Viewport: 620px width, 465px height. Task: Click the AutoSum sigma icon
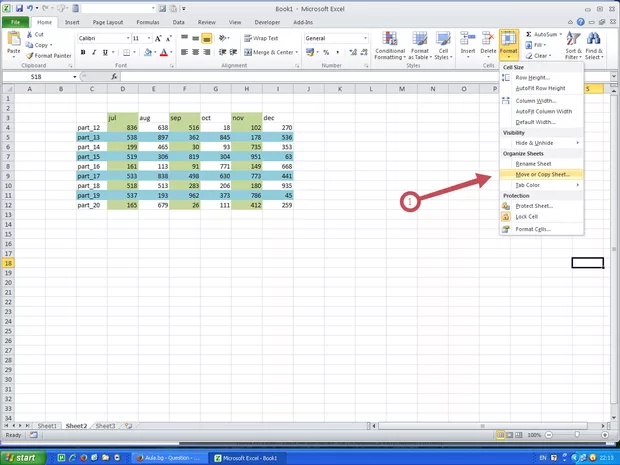[x=527, y=34]
